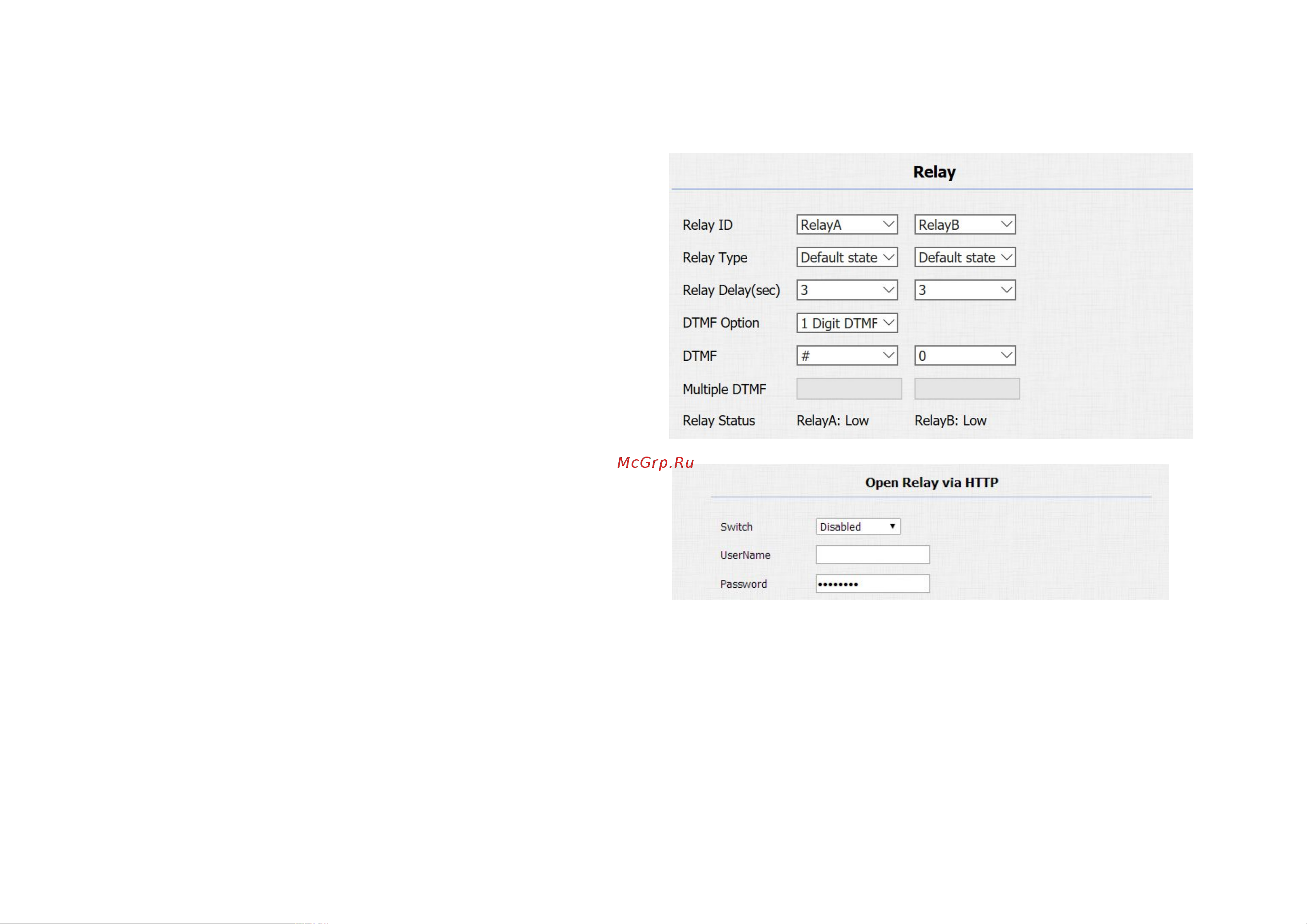Click the DTMF Option label

coord(721,323)
